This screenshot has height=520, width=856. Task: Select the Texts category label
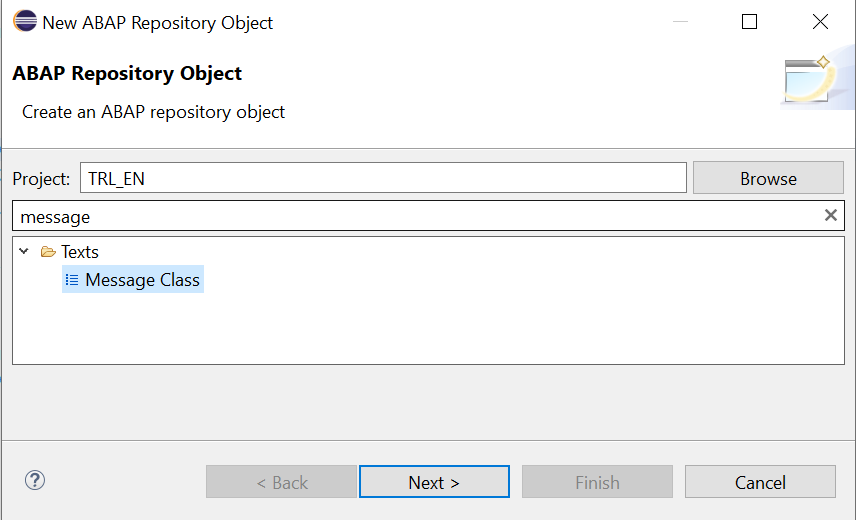tap(80, 252)
